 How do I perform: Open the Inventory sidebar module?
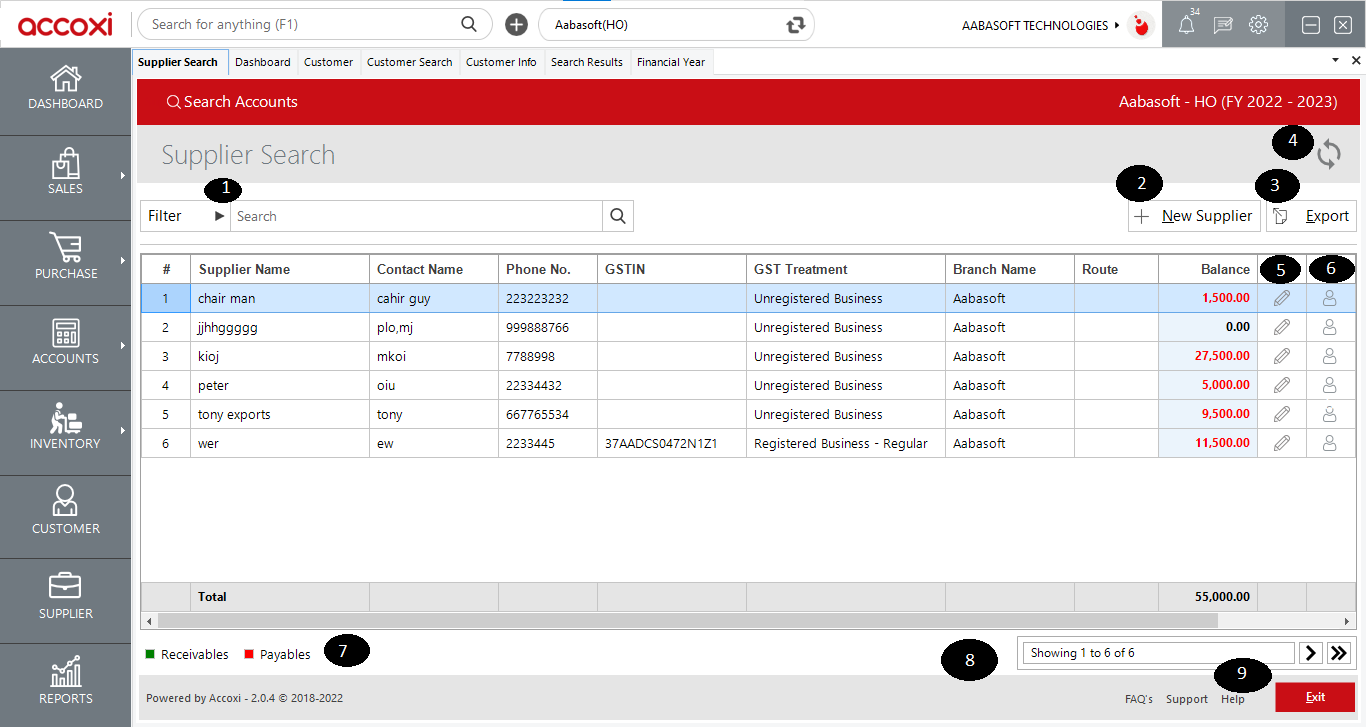[x=65, y=434]
